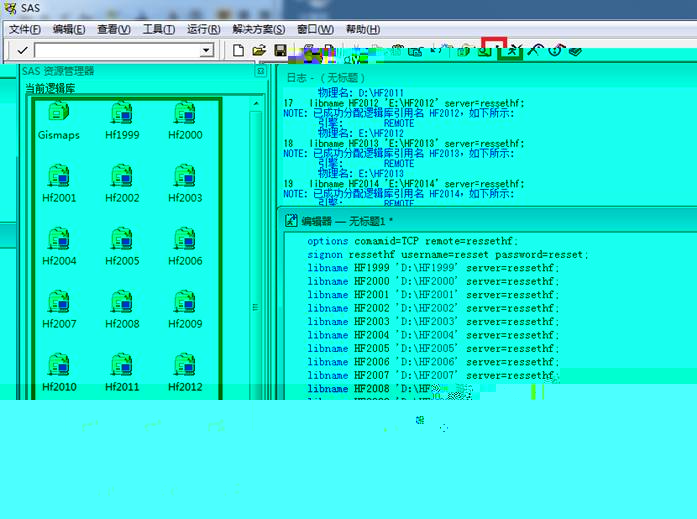Viewport: 697px width, 519px height.
Task: Submit the program with running man icon
Action: click(x=512, y=51)
